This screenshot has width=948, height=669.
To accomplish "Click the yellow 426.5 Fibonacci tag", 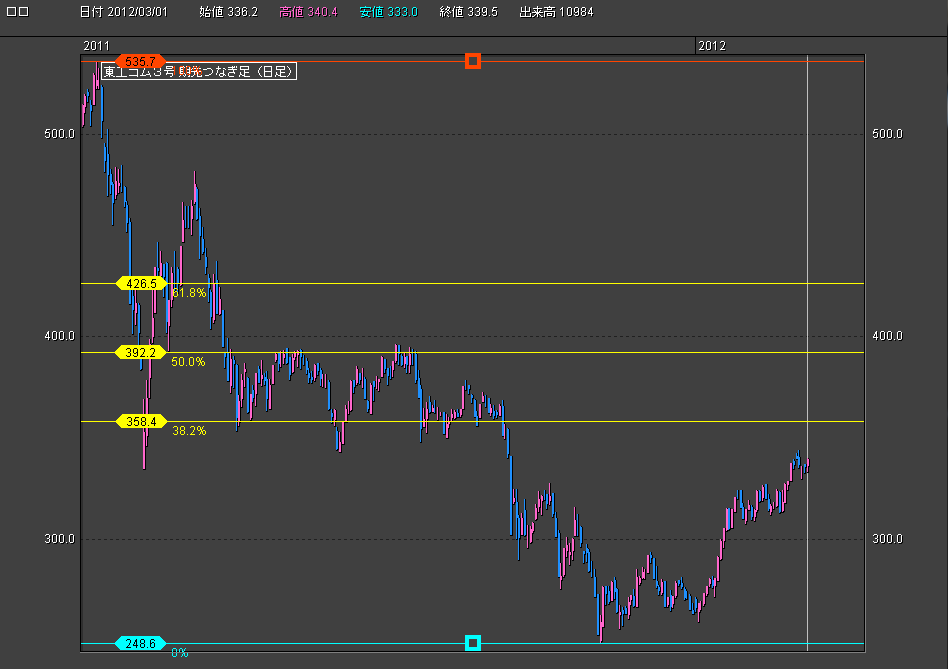I will 140,283.
